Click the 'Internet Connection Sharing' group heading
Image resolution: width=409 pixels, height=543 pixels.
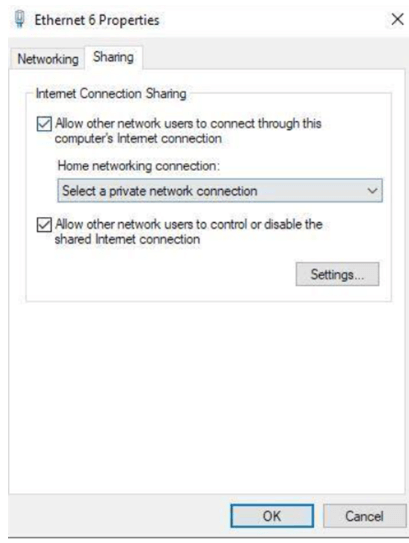[x=111, y=94]
